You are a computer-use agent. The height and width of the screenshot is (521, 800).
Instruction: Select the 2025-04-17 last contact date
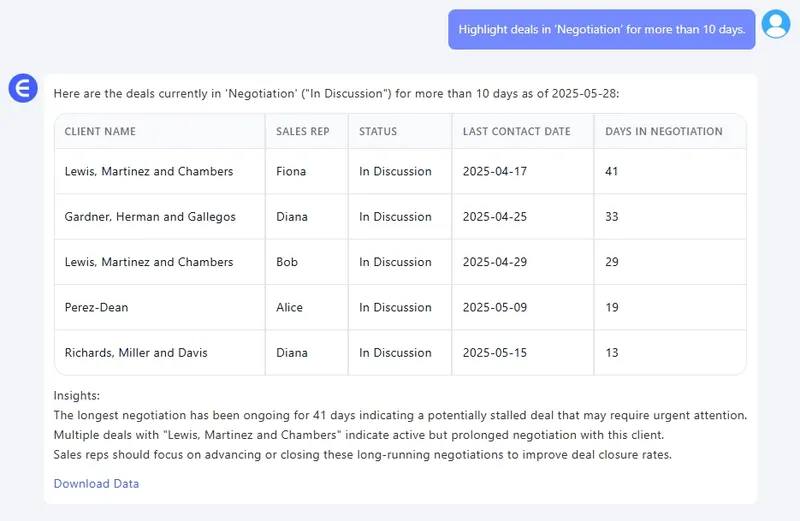click(x=495, y=172)
